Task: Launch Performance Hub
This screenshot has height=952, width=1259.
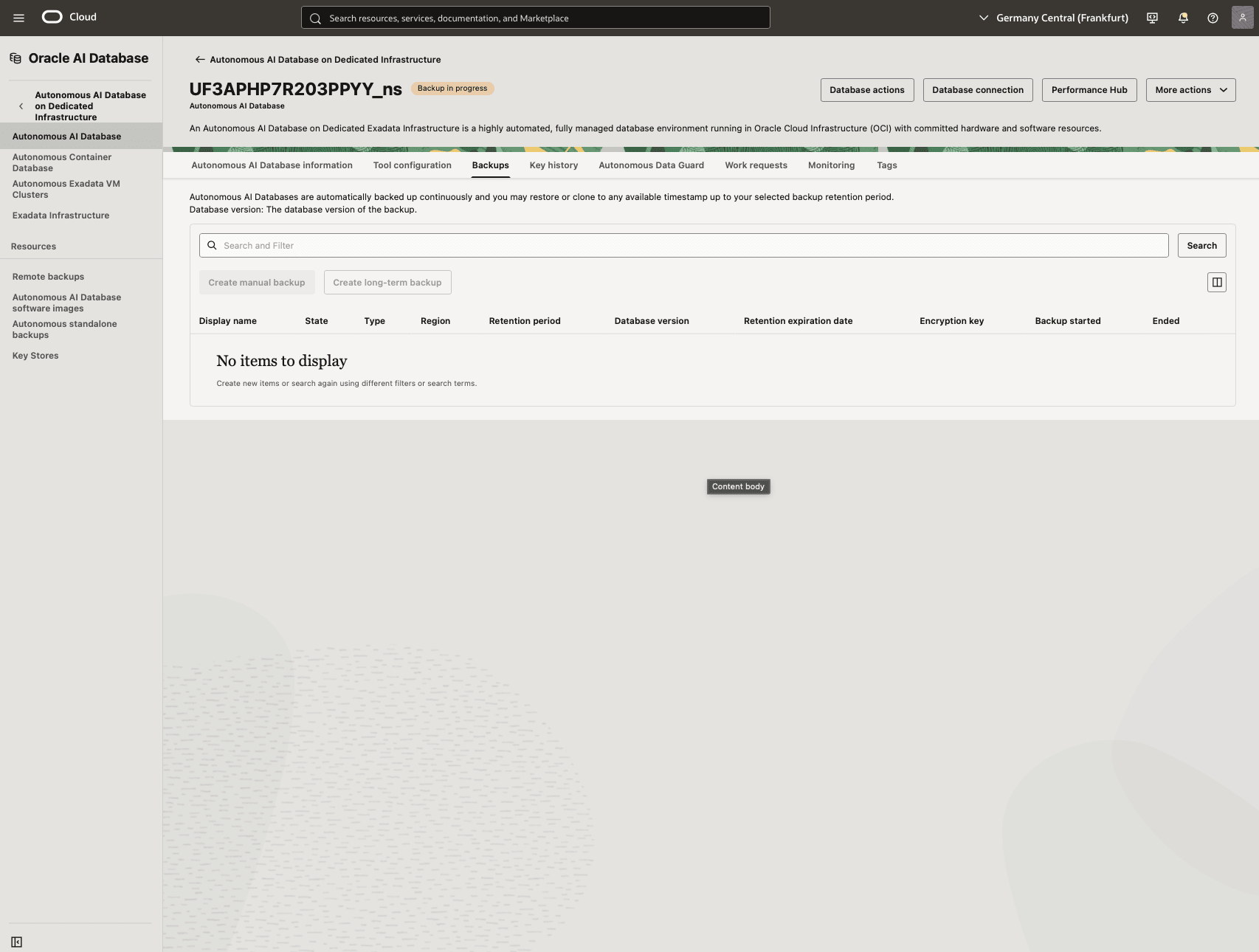Action: point(1089,90)
